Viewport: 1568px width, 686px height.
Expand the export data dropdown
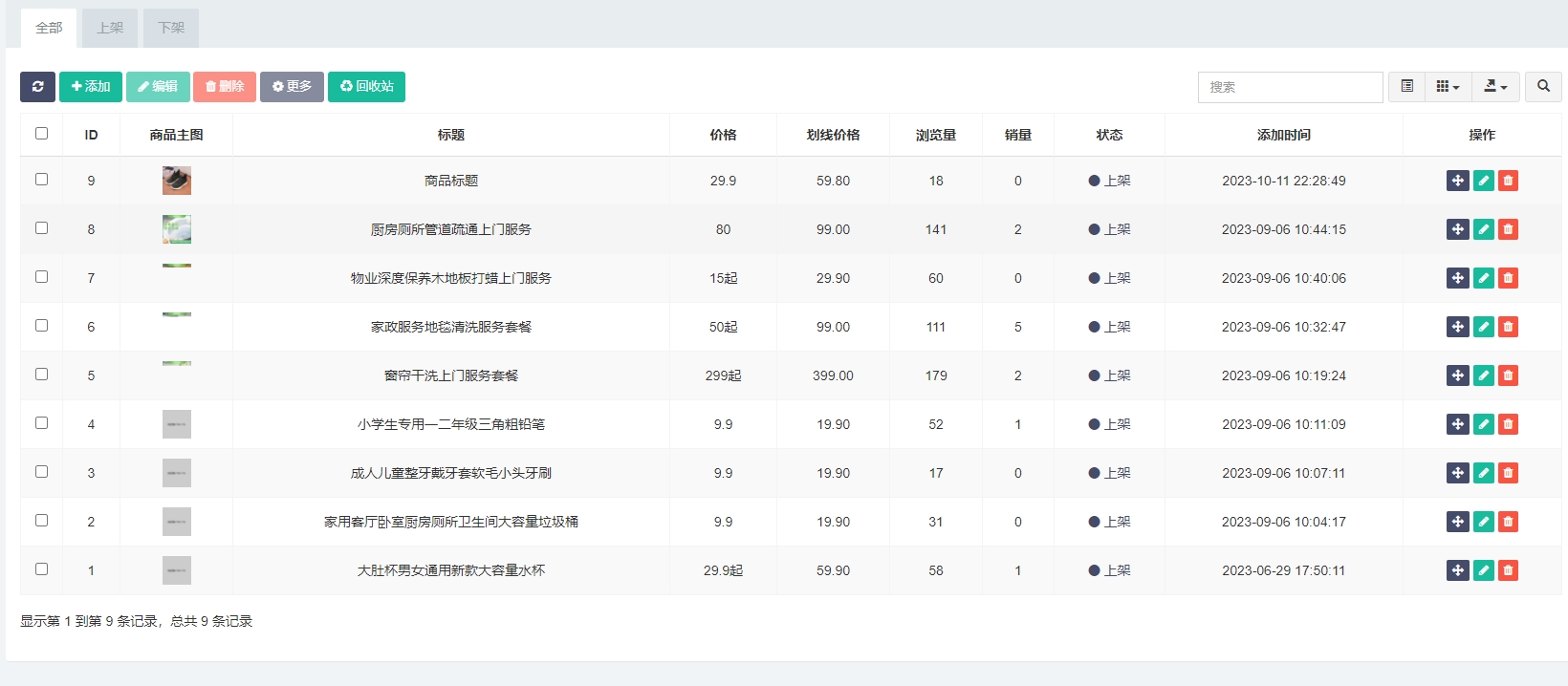[1495, 87]
